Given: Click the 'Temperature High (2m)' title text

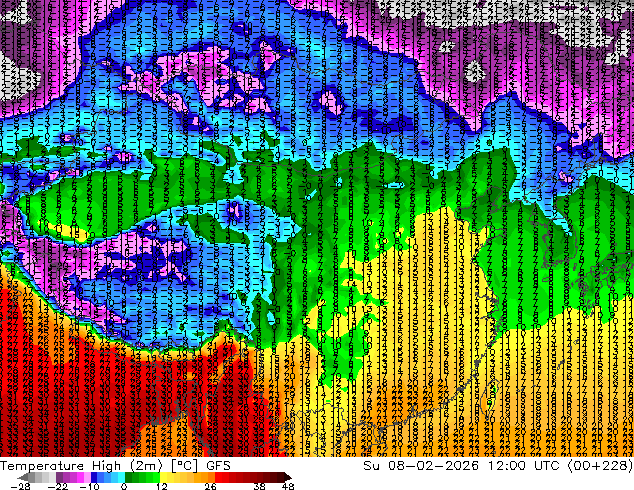Looking at the screenshot, I should click(x=81, y=466).
